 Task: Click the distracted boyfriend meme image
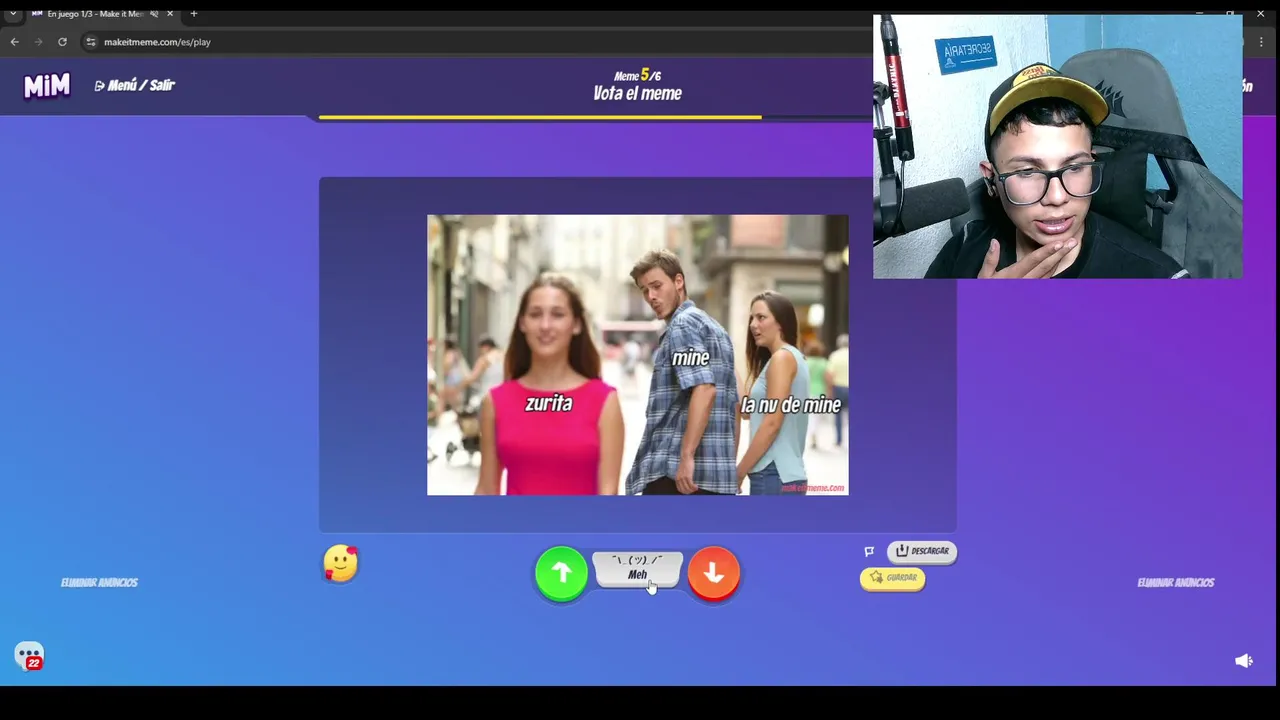click(x=638, y=355)
